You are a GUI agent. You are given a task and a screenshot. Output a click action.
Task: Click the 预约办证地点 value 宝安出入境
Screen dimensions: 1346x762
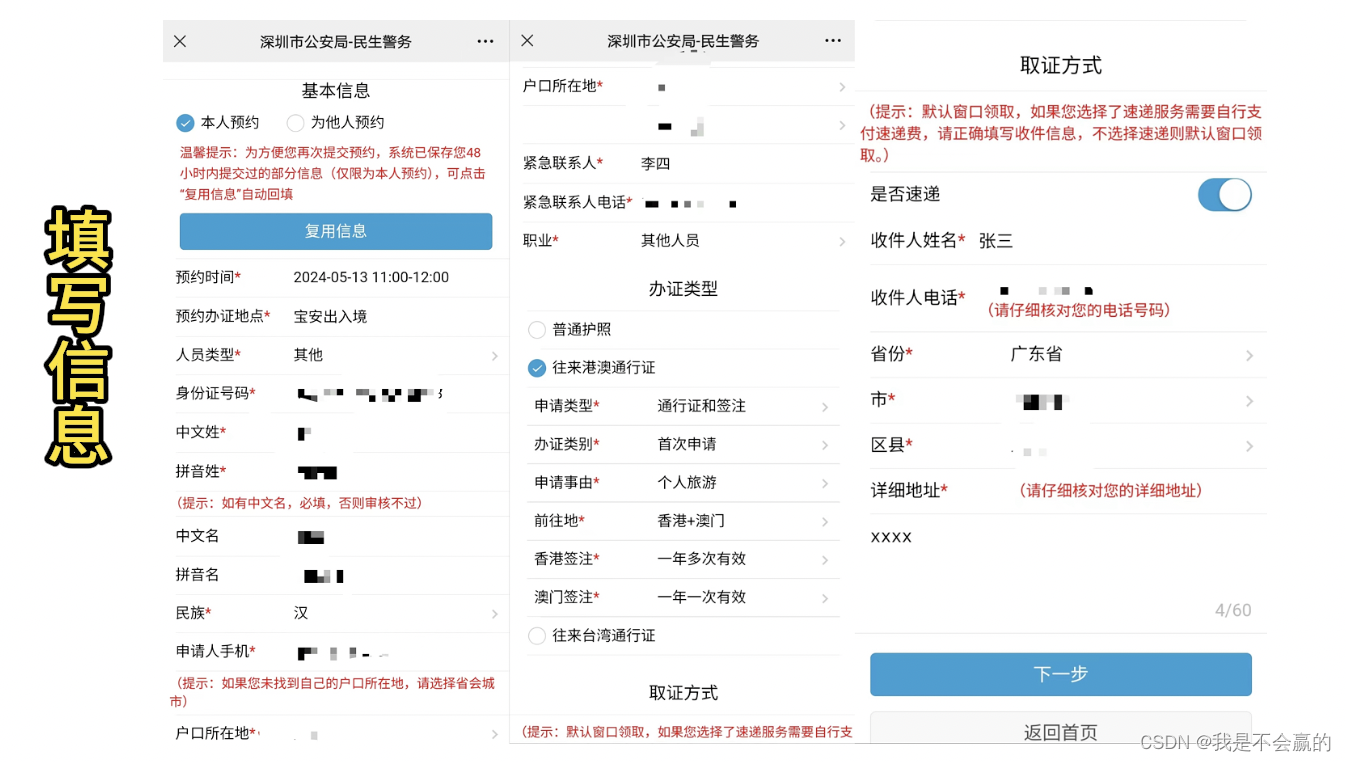pyautogui.click(x=330, y=316)
